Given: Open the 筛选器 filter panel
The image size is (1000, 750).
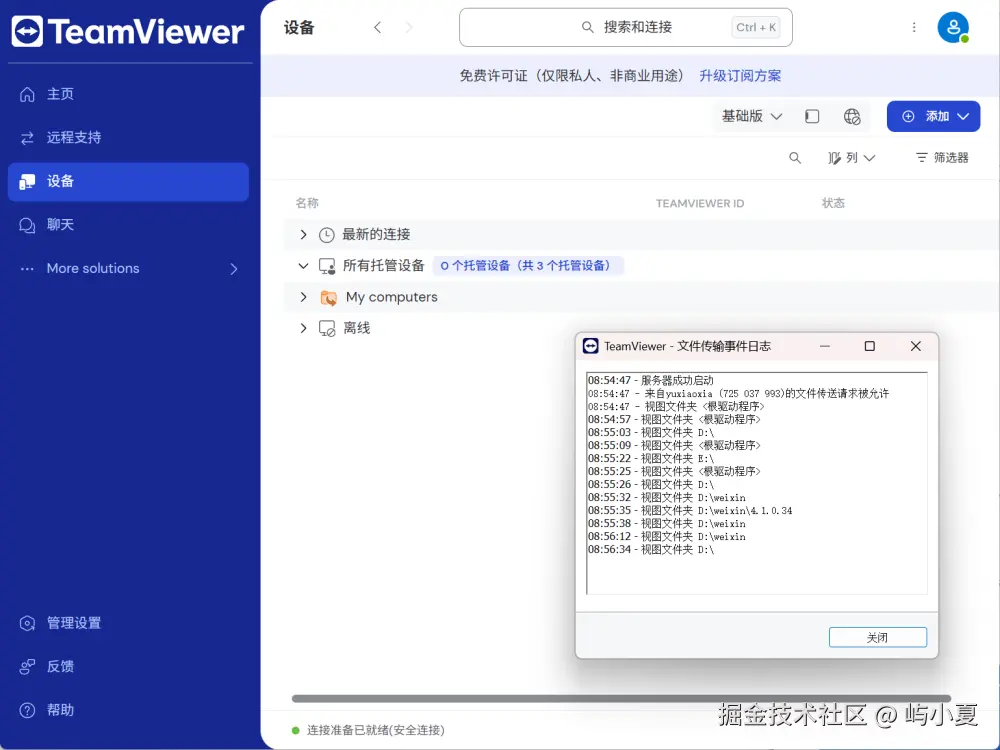Looking at the screenshot, I should (x=942, y=158).
